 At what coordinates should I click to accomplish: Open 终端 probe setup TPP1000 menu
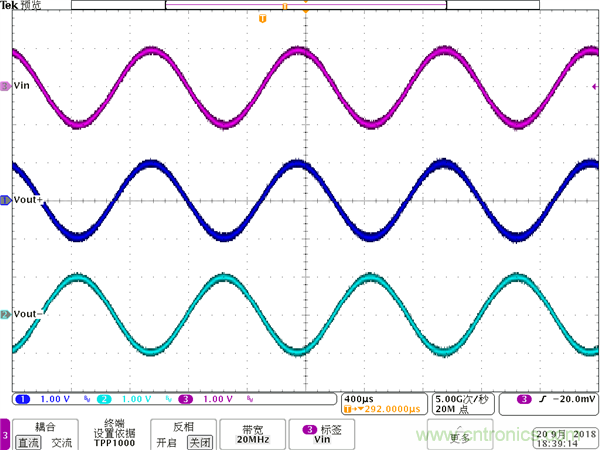[113, 433]
